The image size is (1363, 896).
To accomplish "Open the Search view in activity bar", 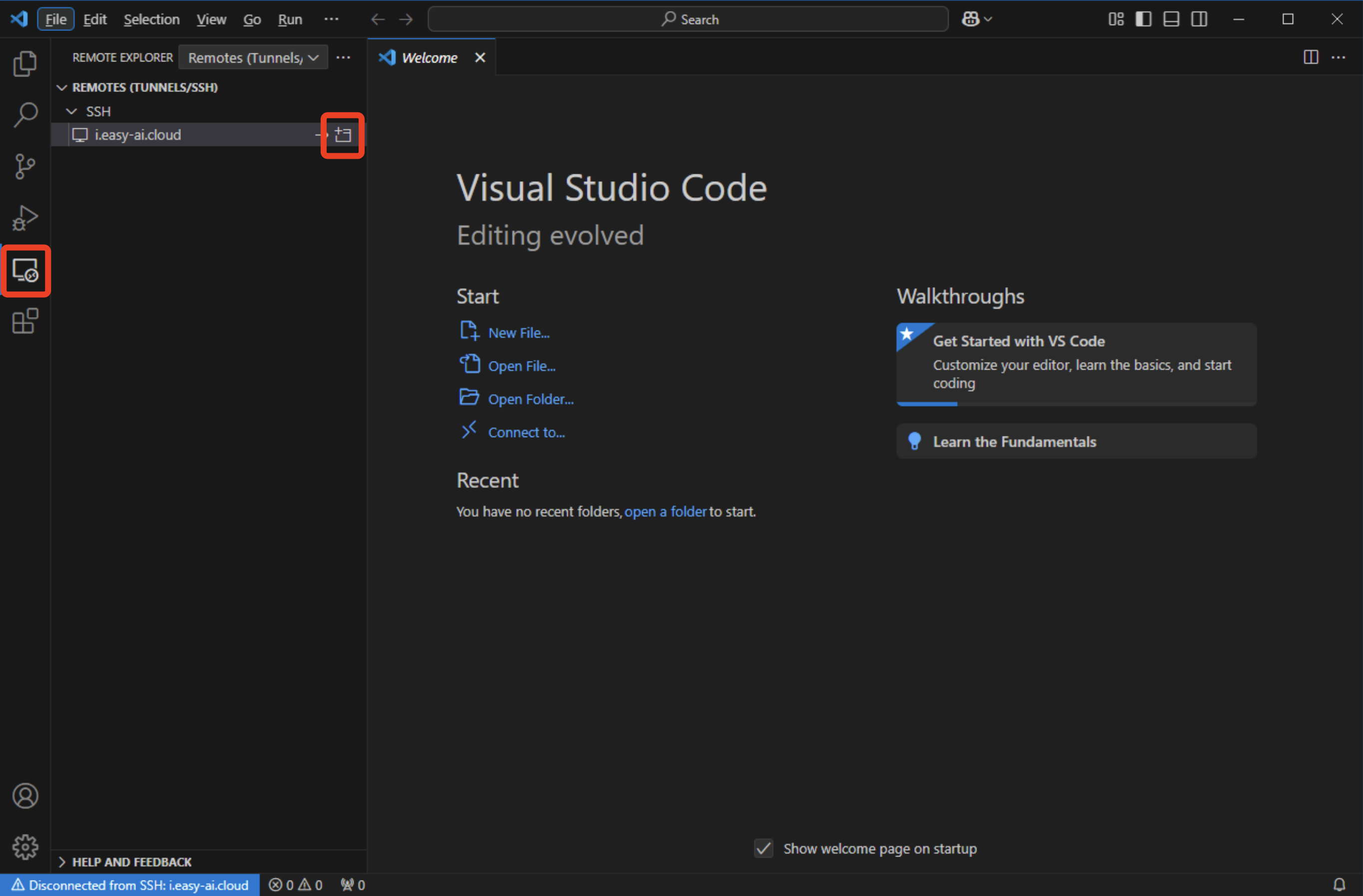I will [25, 115].
